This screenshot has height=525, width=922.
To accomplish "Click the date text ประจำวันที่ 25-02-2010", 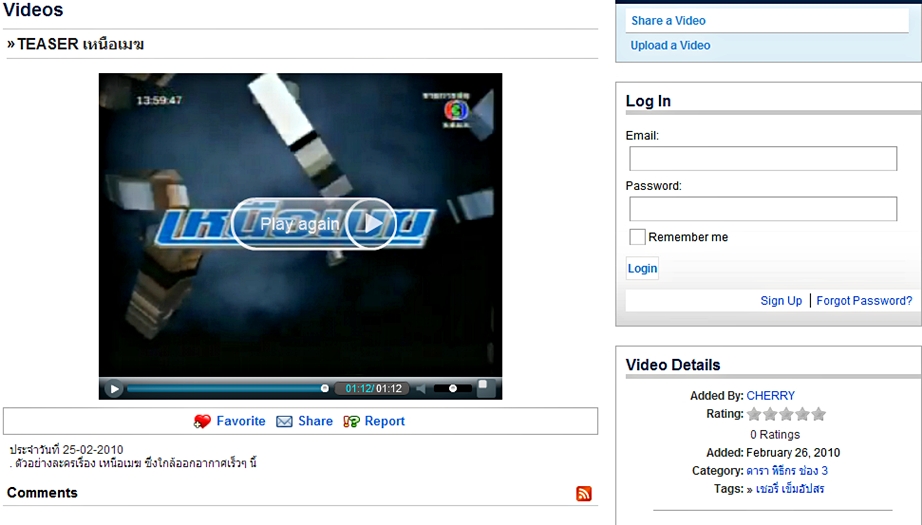I will 66,450.
